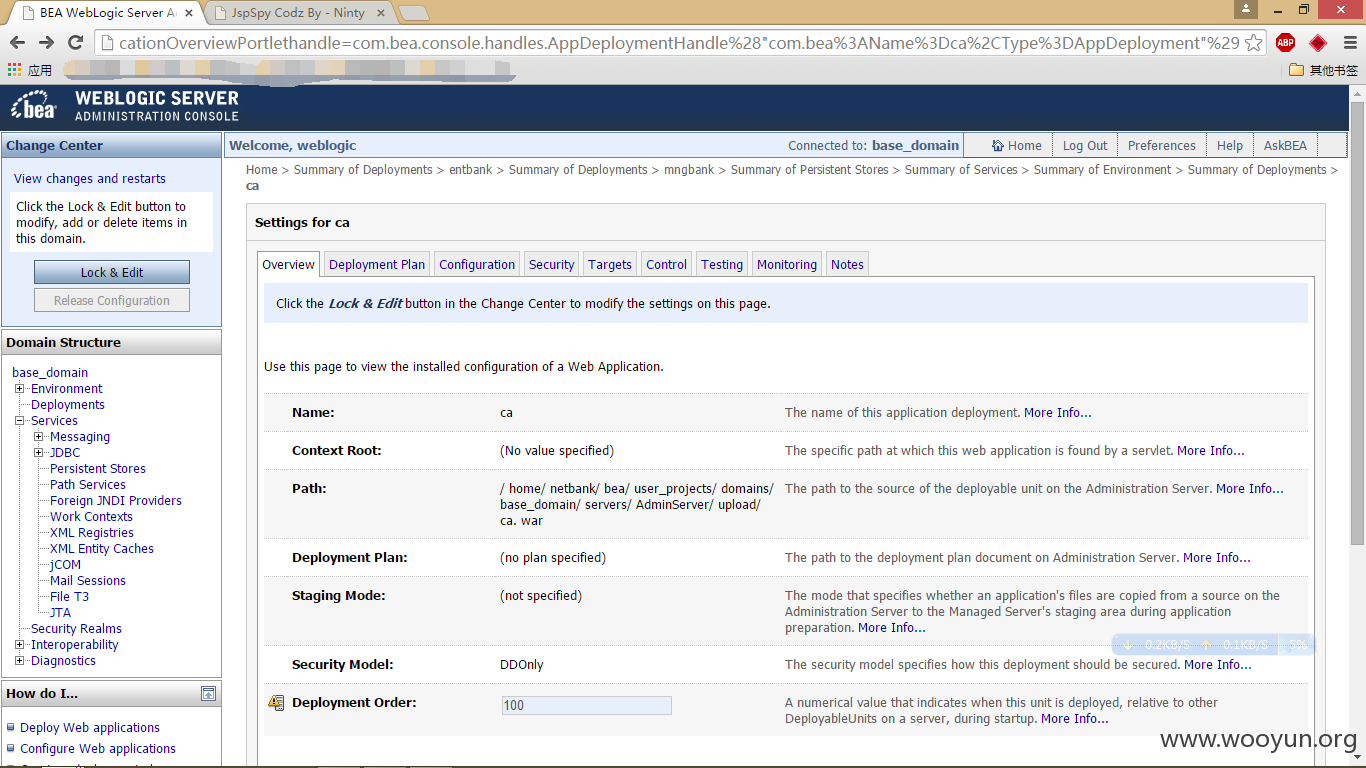
Task: Expand the Diagnostics tree node
Action: click(20, 660)
